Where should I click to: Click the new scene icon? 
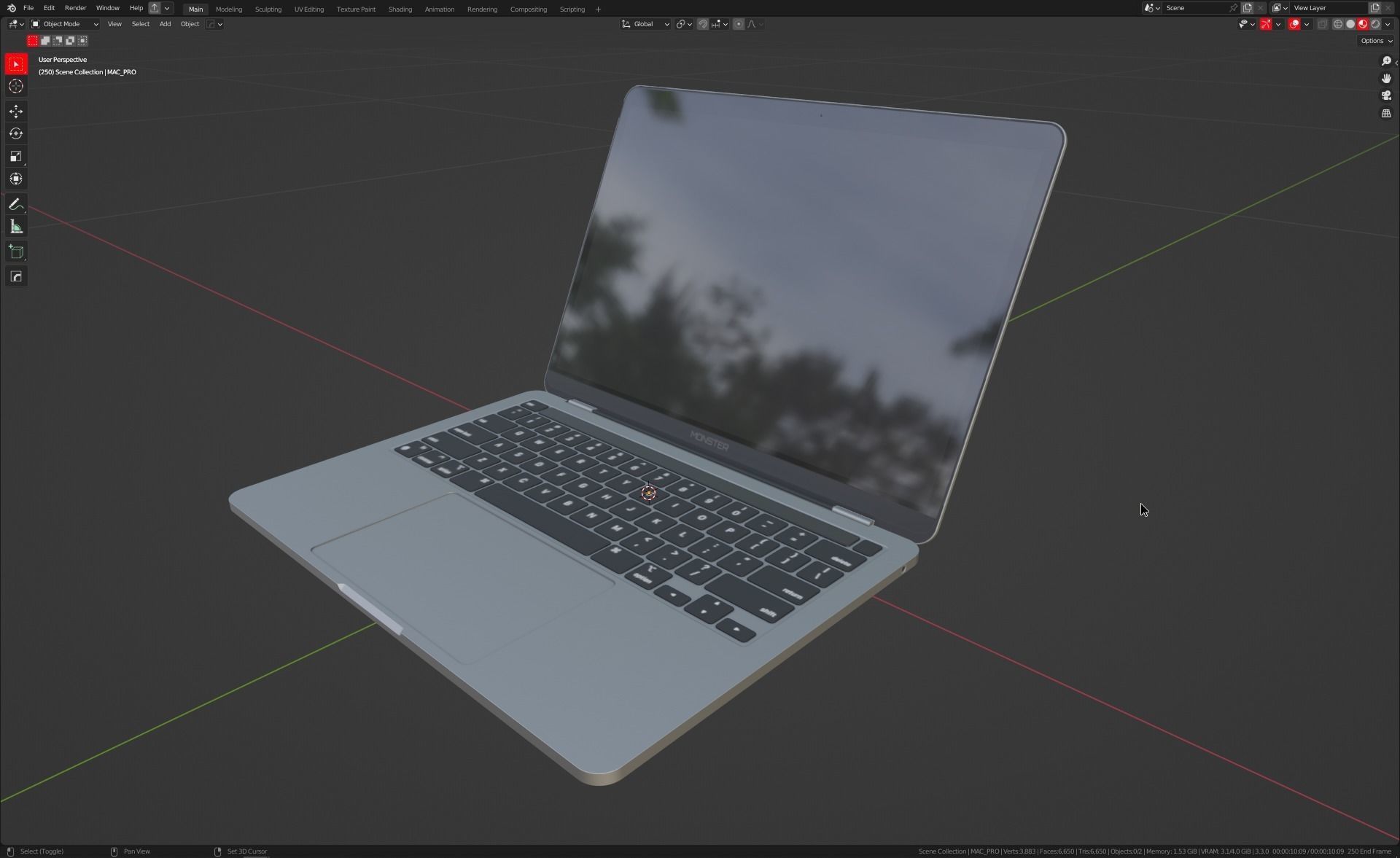[x=1247, y=8]
